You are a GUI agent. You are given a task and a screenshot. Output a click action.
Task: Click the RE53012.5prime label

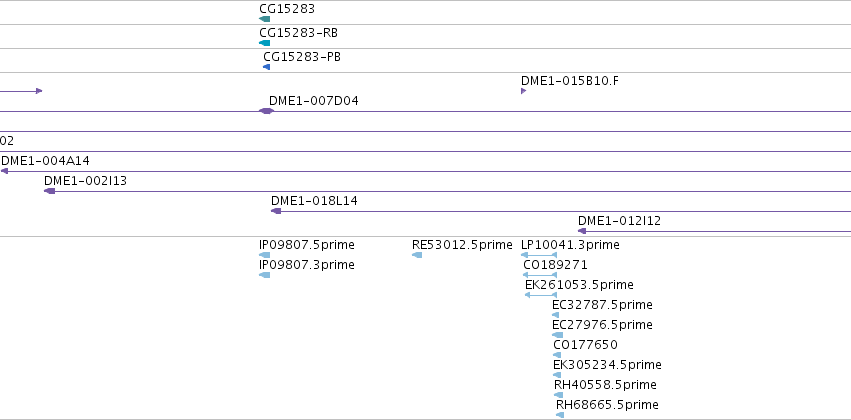pyautogui.click(x=462, y=245)
